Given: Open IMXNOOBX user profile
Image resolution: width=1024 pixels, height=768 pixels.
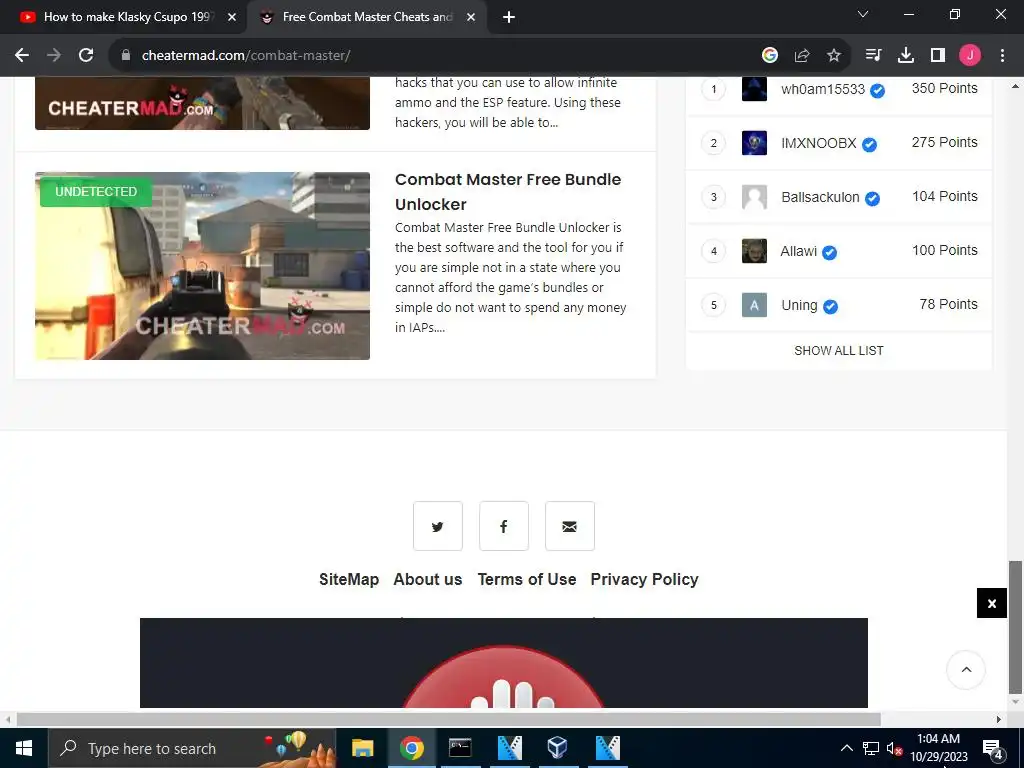Looking at the screenshot, I should 818,144.
